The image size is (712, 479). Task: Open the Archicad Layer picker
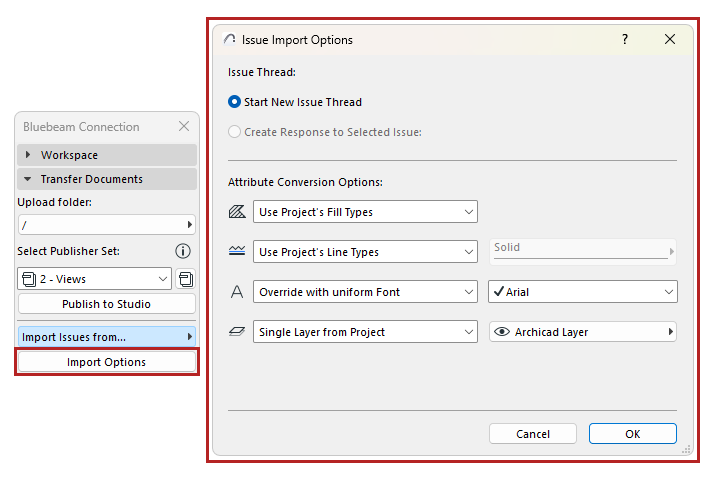582,332
